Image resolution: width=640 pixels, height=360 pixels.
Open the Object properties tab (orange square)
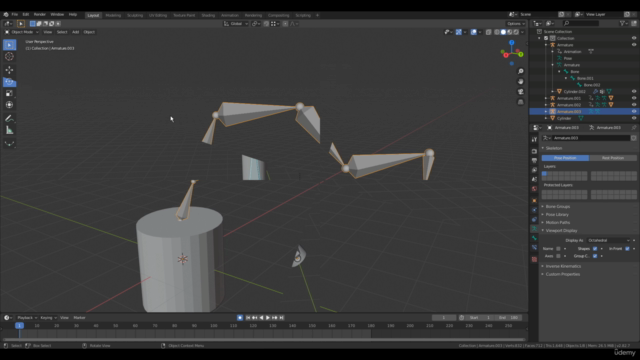pyautogui.click(x=534, y=201)
